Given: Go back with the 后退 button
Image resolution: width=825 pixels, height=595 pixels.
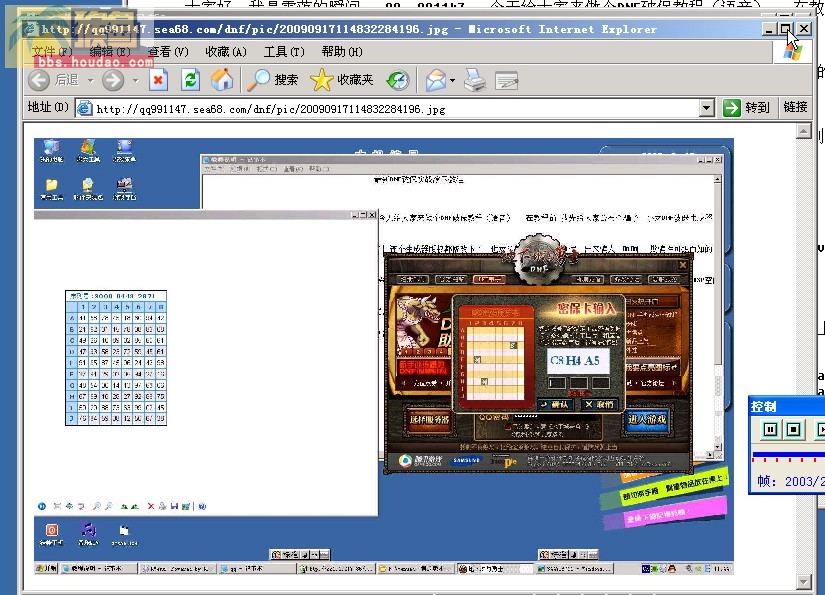Looking at the screenshot, I should point(53,80).
